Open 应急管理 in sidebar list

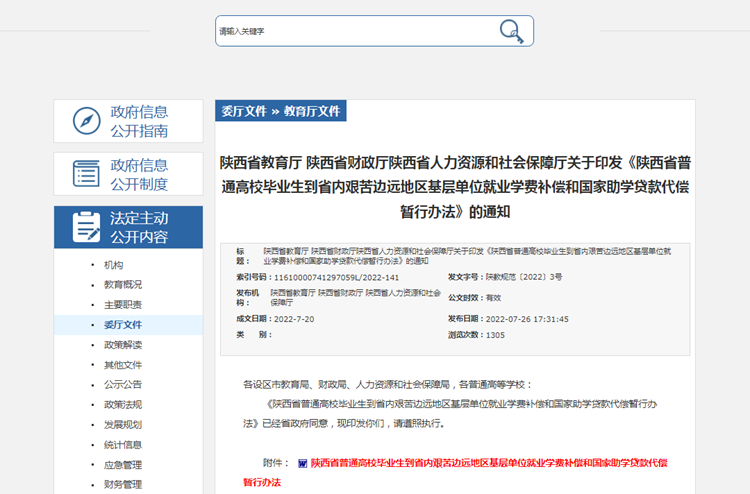123,465
